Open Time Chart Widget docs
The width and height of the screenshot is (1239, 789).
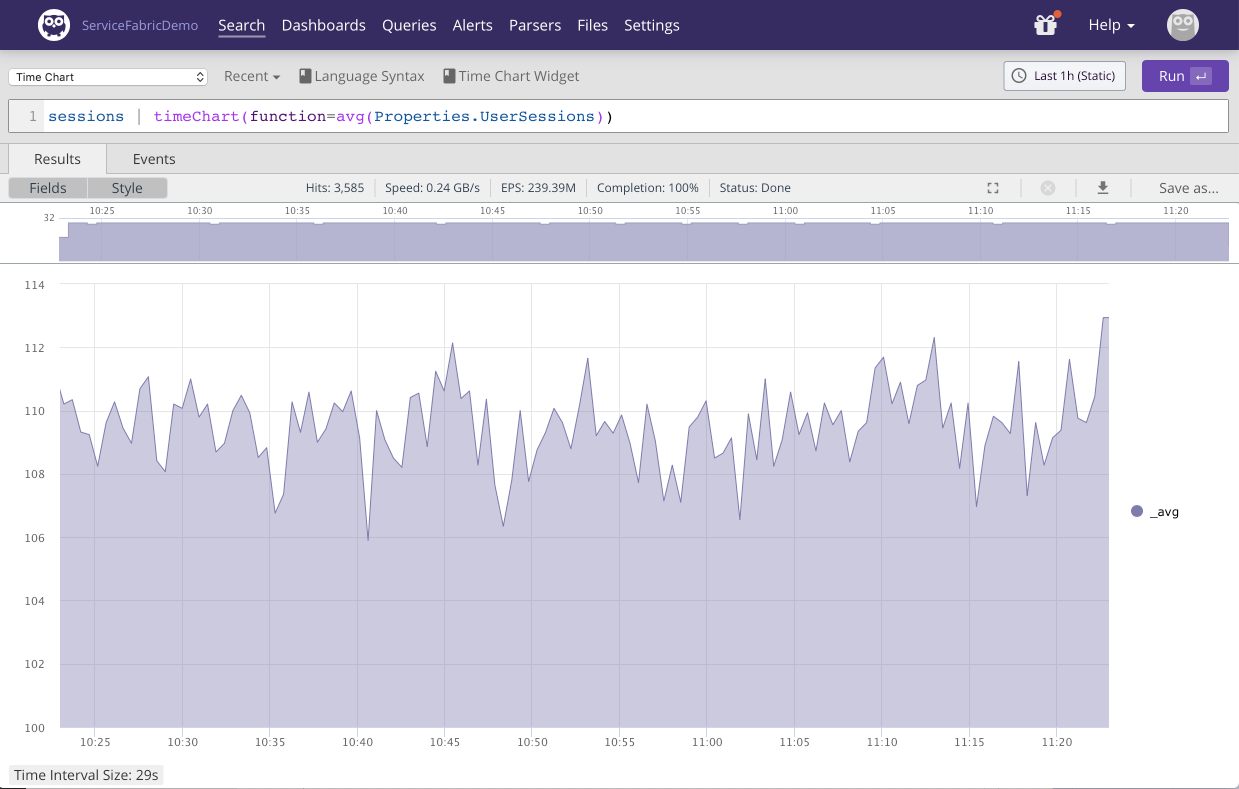[x=511, y=76]
